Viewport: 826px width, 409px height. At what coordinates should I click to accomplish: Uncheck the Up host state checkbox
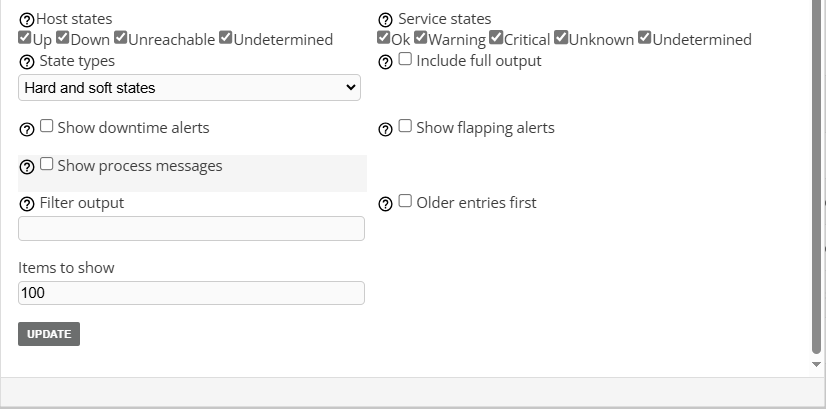tap(25, 38)
